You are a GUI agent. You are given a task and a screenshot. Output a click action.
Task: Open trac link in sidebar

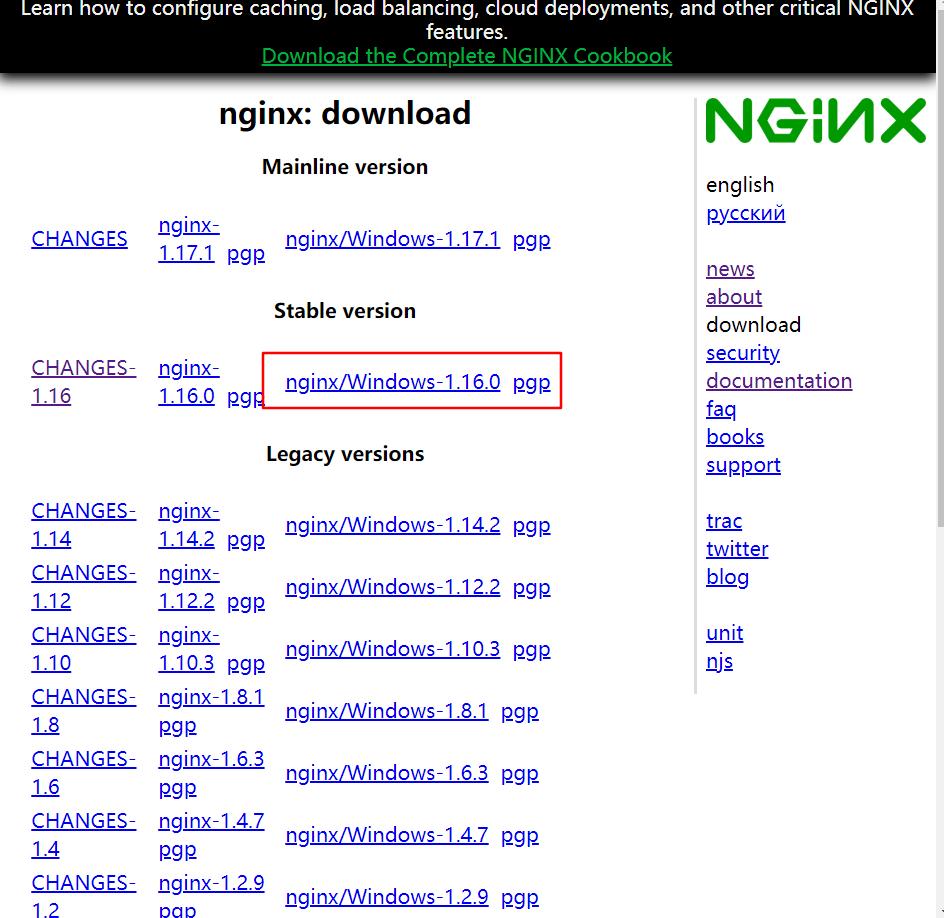(724, 521)
